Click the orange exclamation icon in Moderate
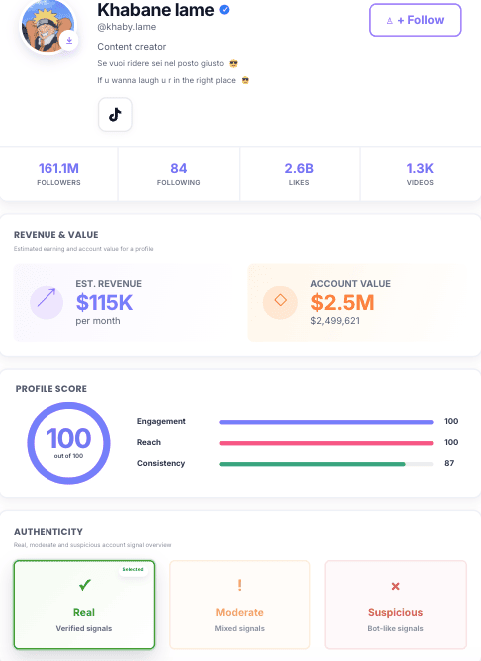 (x=239, y=585)
